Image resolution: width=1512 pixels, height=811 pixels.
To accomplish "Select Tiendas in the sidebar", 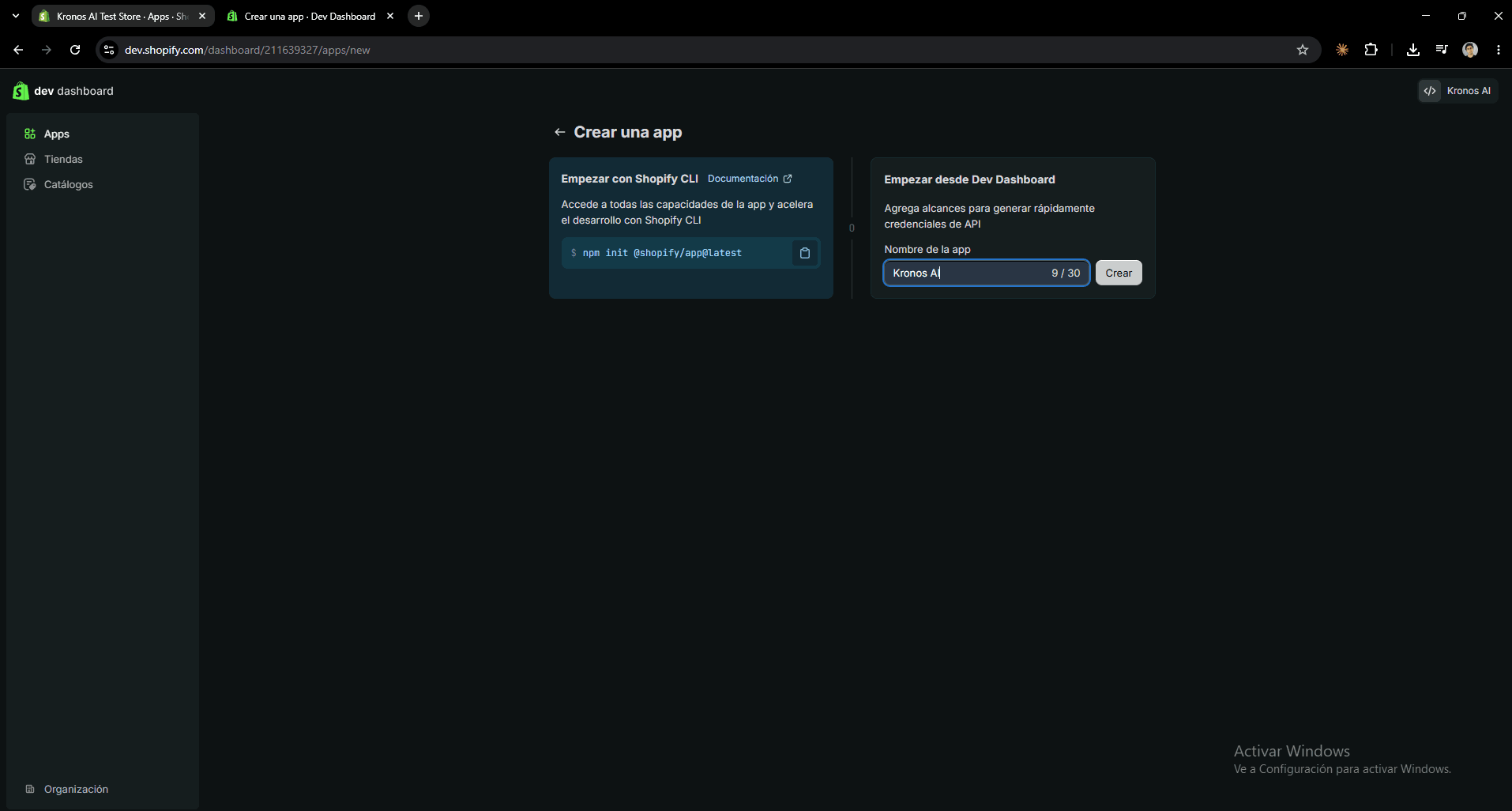I will (x=63, y=159).
